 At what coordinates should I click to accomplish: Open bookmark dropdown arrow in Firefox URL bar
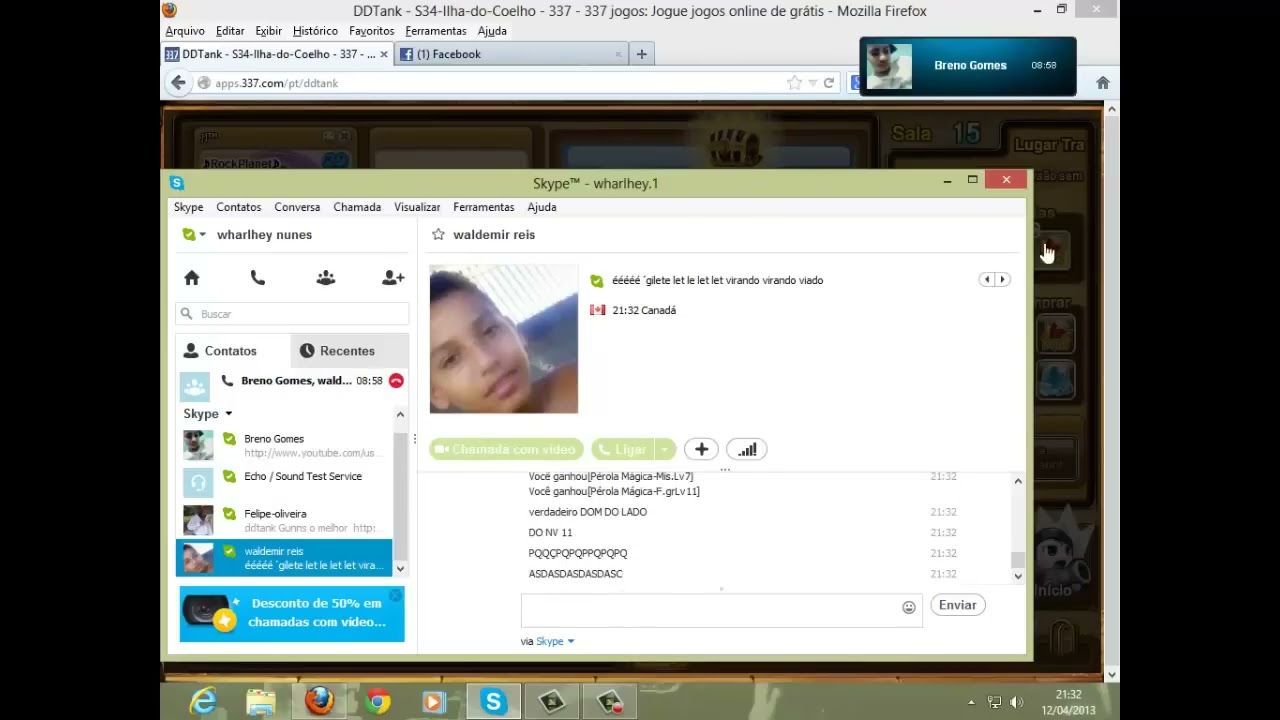812,83
